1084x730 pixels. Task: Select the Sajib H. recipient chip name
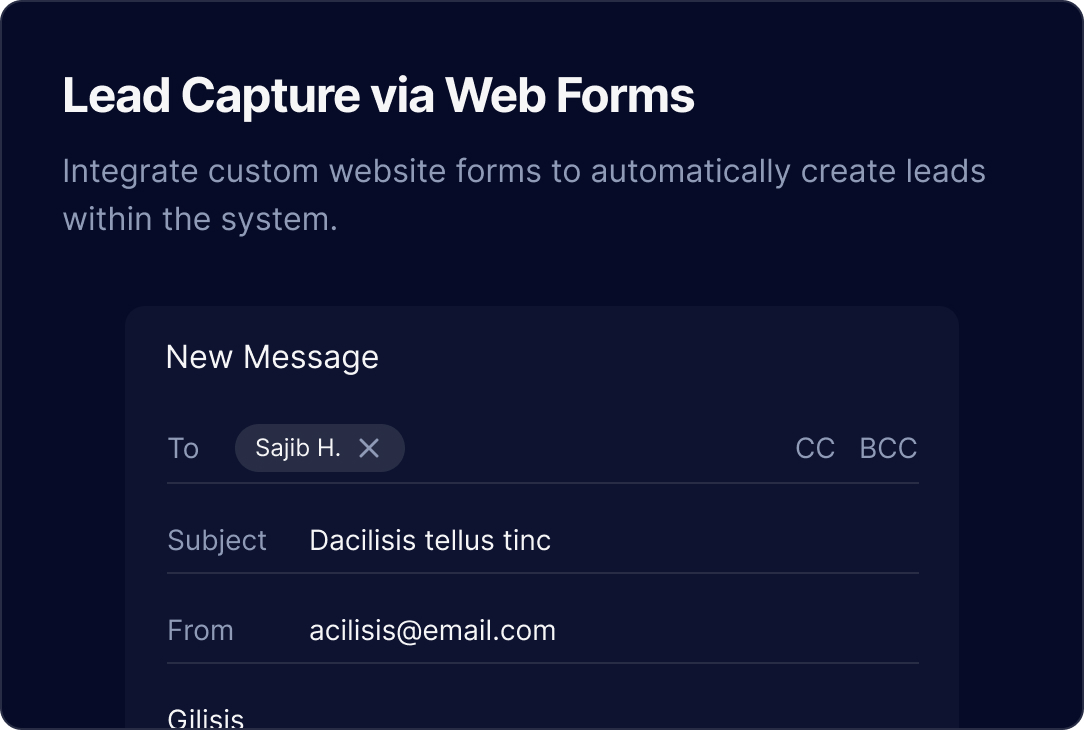click(297, 448)
